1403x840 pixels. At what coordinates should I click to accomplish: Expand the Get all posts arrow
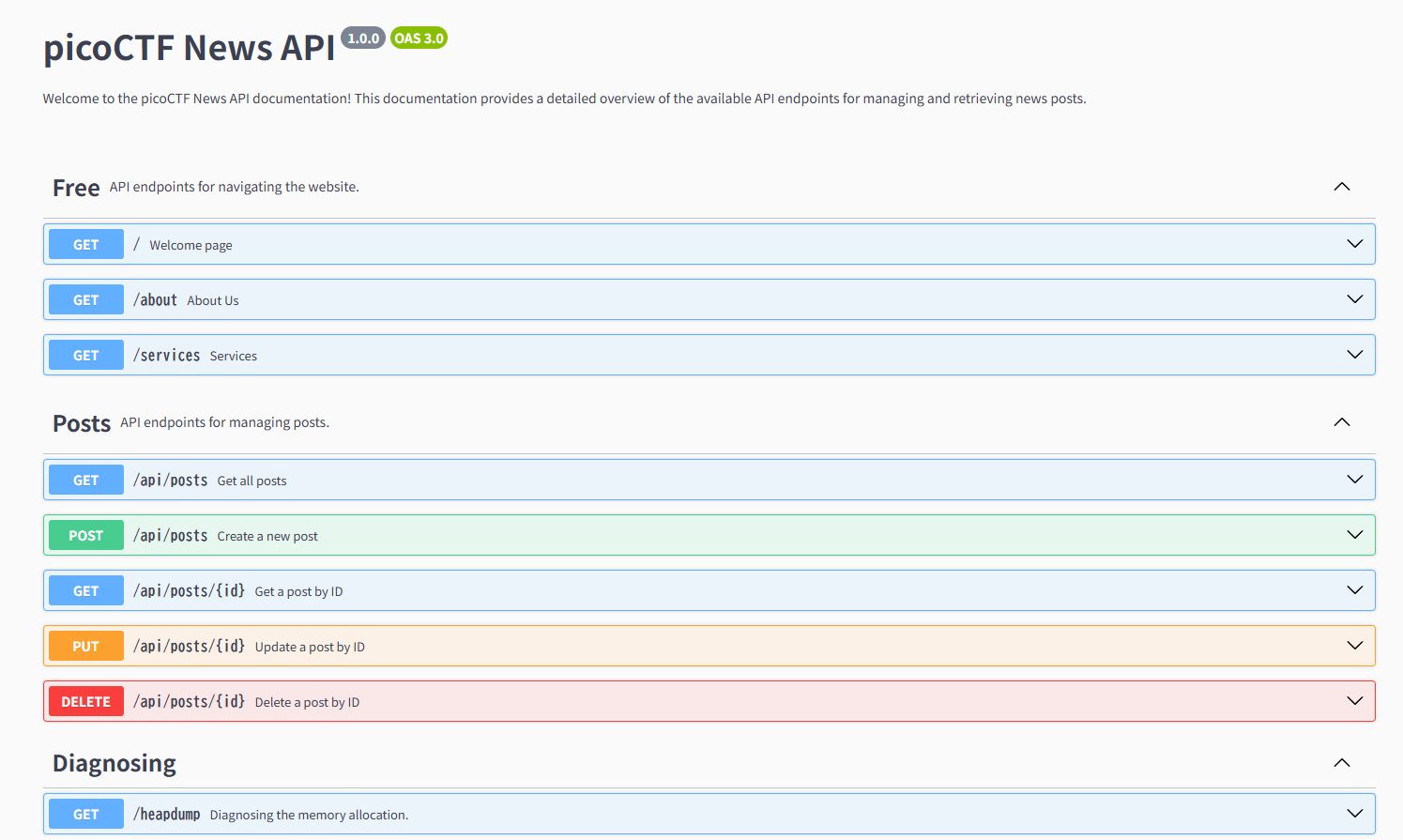[x=1354, y=480]
